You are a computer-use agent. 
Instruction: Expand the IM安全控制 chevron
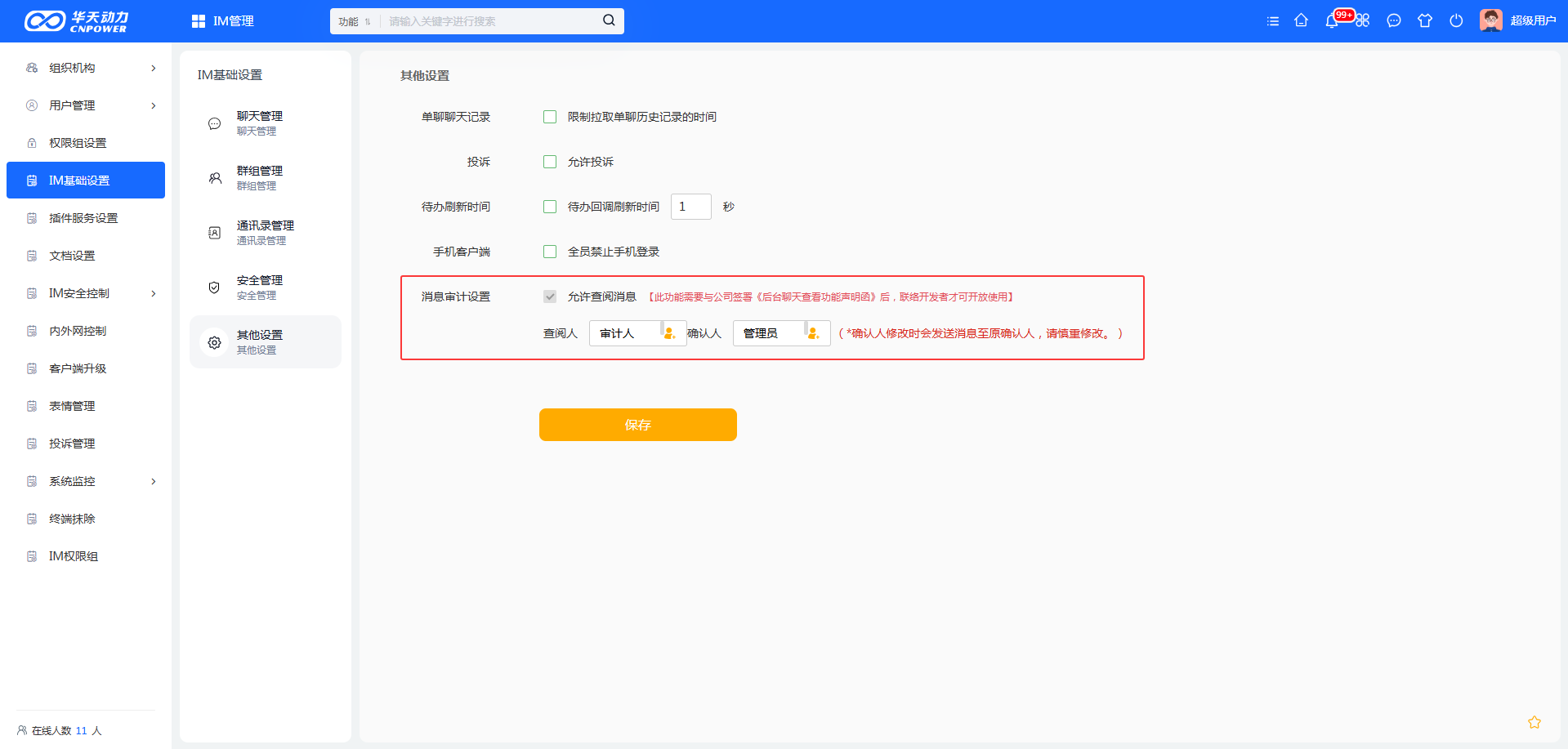(x=154, y=293)
